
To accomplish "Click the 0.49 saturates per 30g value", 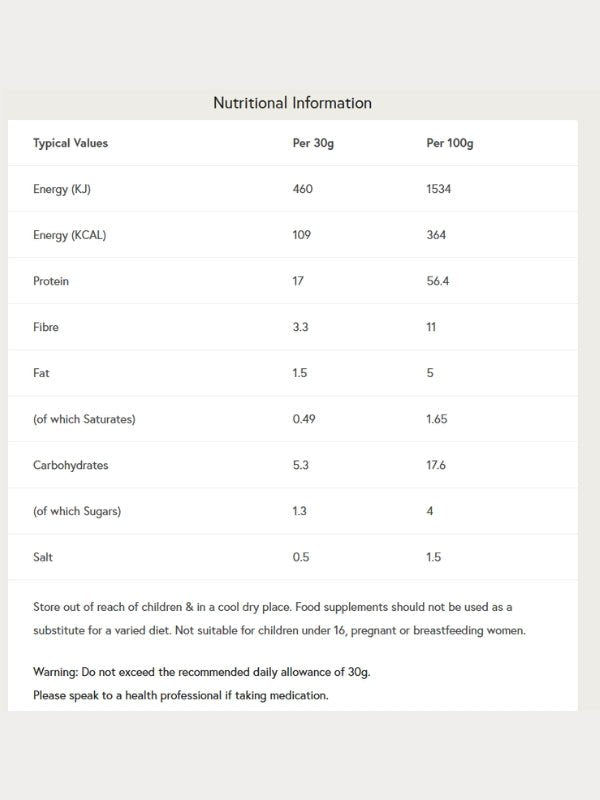I will [x=304, y=419].
